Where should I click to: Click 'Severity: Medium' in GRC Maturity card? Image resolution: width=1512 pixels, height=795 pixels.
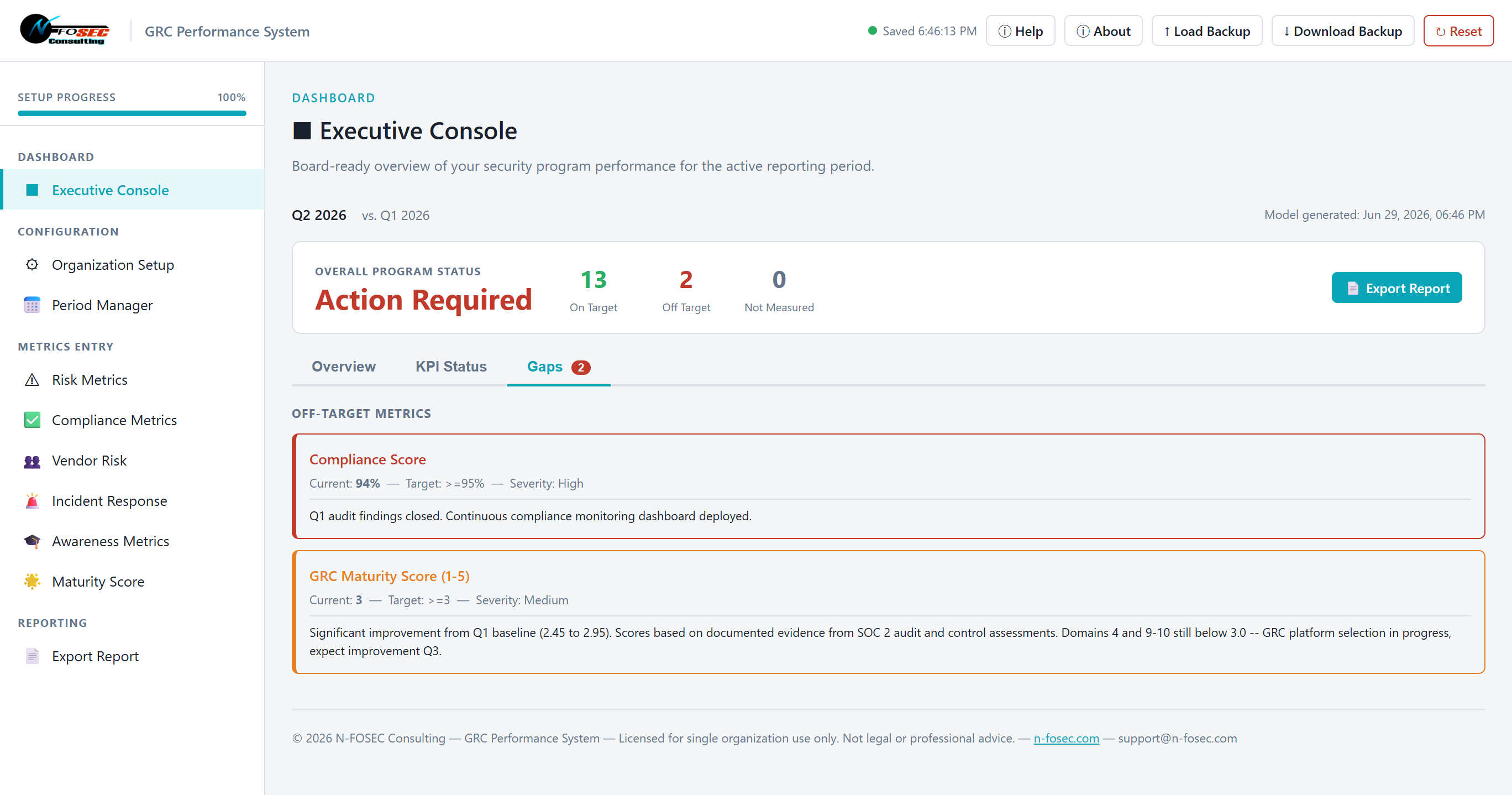pos(522,600)
